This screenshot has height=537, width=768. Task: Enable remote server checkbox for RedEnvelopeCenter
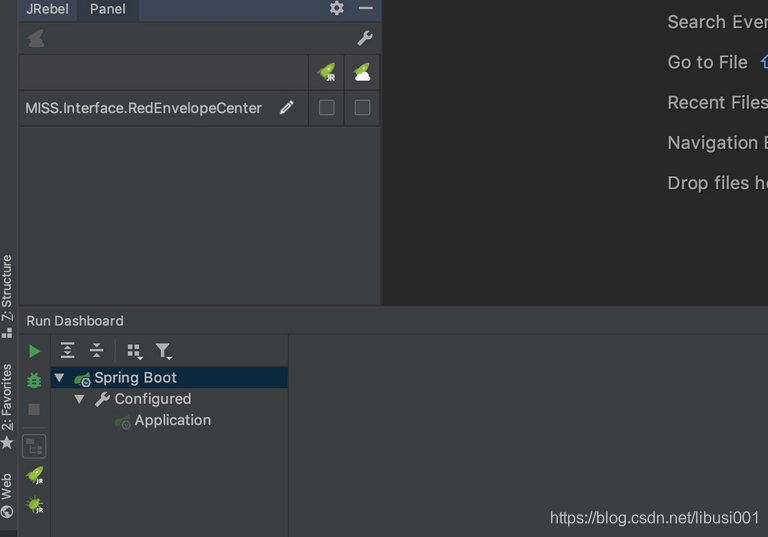[x=362, y=108]
